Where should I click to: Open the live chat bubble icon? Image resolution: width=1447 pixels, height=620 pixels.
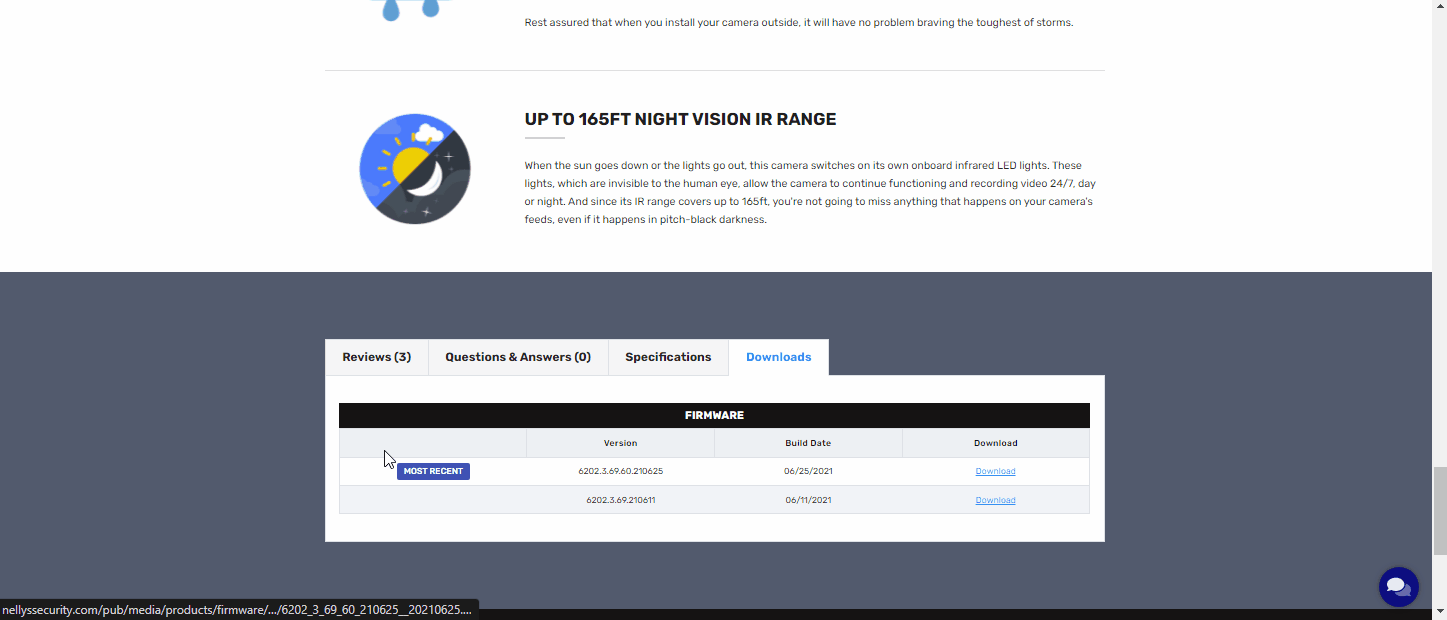click(x=1398, y=587)
